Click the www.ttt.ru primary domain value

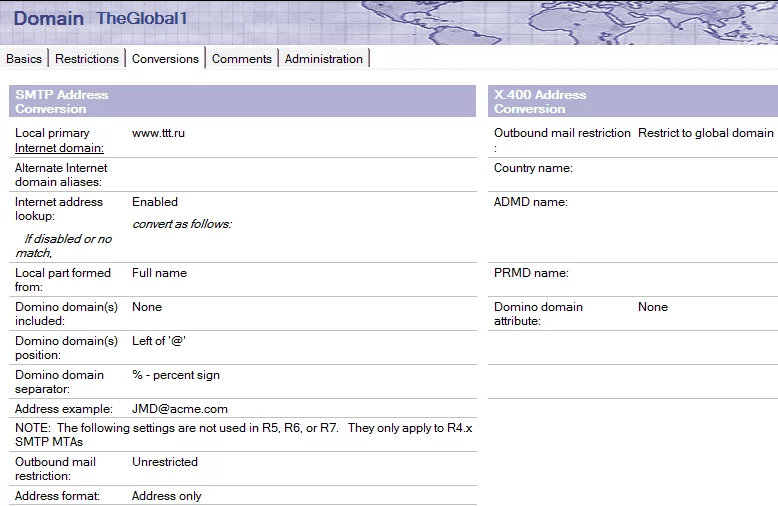[158, 133]
